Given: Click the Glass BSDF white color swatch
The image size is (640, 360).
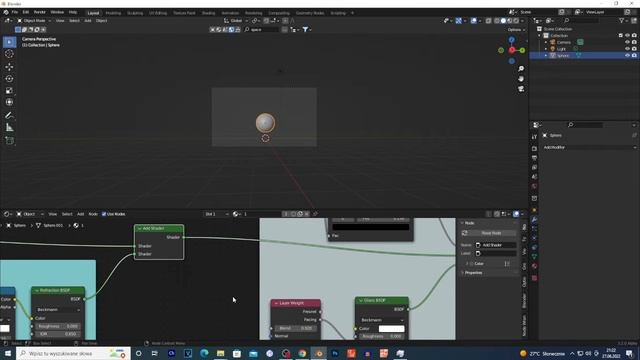Looking at the screenshot, I should tap(391, 329).
